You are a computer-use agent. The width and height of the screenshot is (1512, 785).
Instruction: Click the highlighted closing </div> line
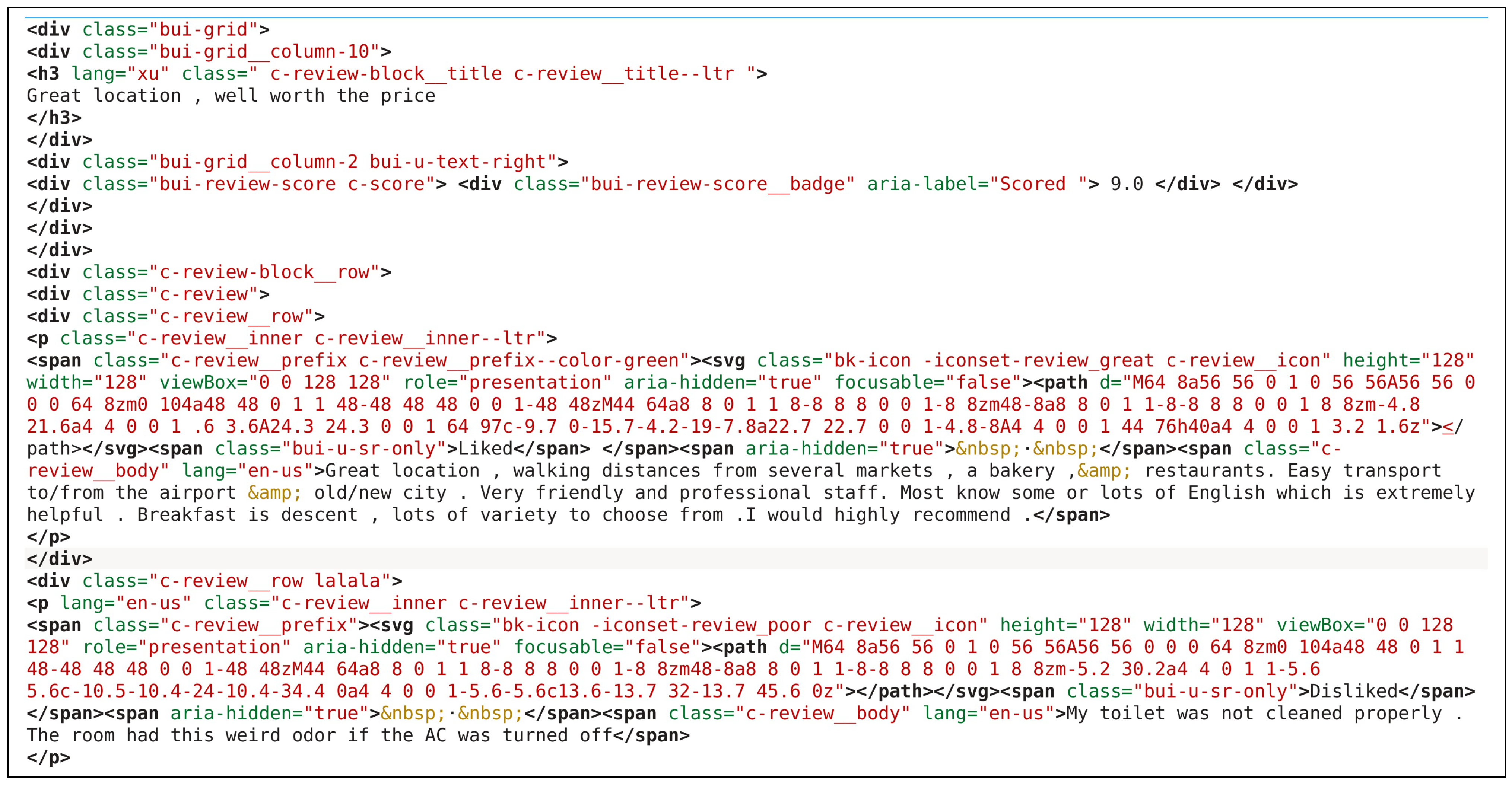pyautogui.click(x=59, y=559)
